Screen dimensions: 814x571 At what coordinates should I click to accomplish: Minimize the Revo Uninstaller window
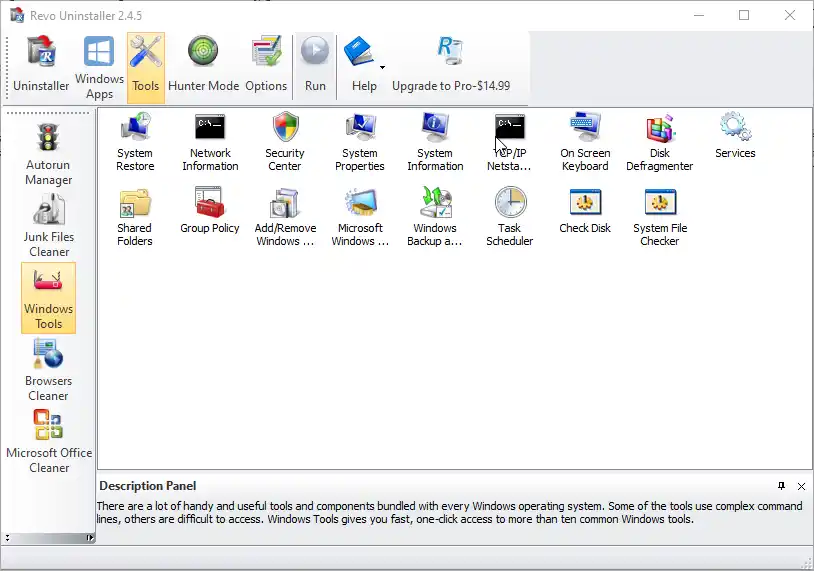coord(699,15)
